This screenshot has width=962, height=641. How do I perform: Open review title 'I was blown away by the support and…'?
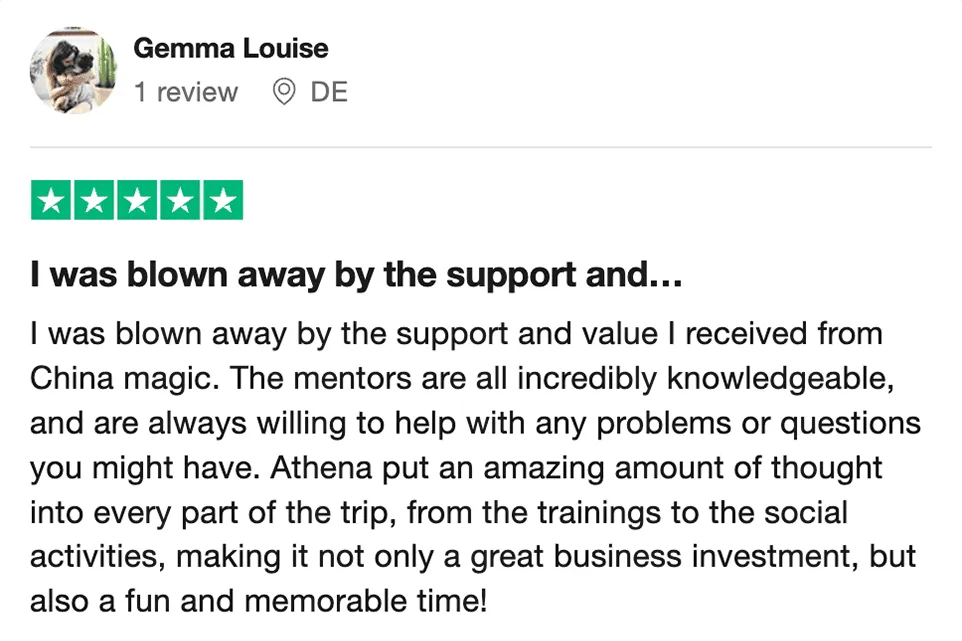pyautogui.click(x=356, y=275)
